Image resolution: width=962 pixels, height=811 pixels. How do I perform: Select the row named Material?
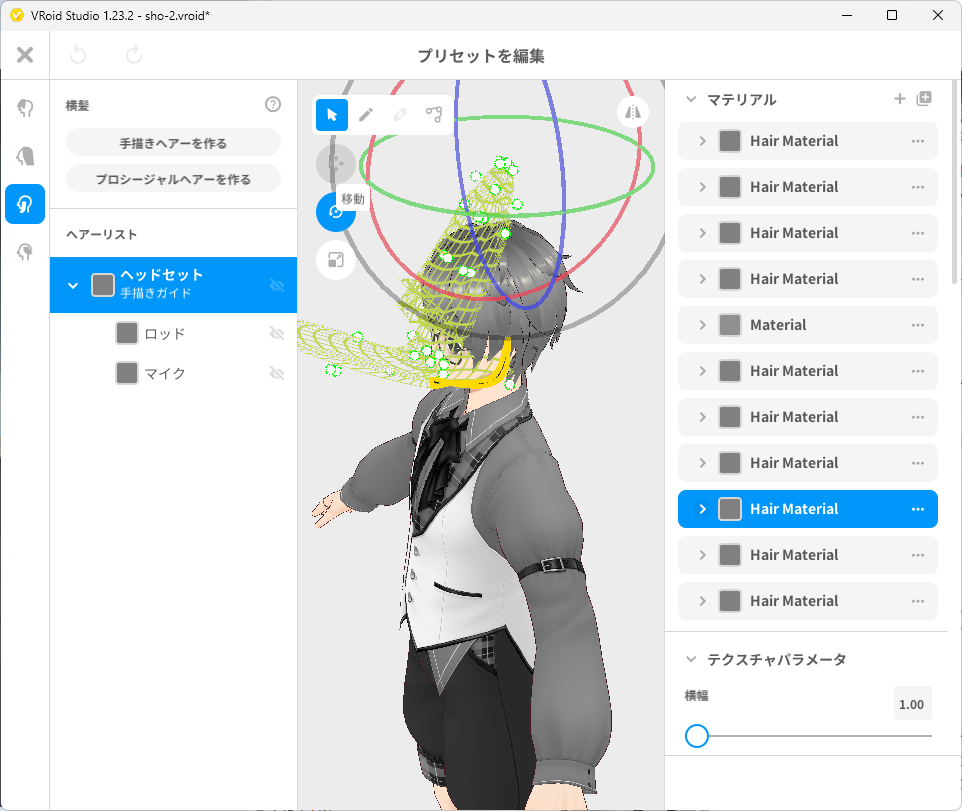(x=807, y=325)
